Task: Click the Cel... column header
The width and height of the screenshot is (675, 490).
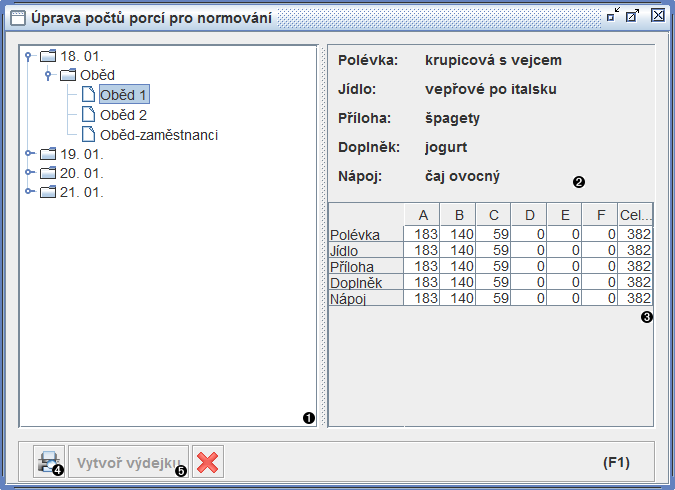Action: [x=635, y=214]
